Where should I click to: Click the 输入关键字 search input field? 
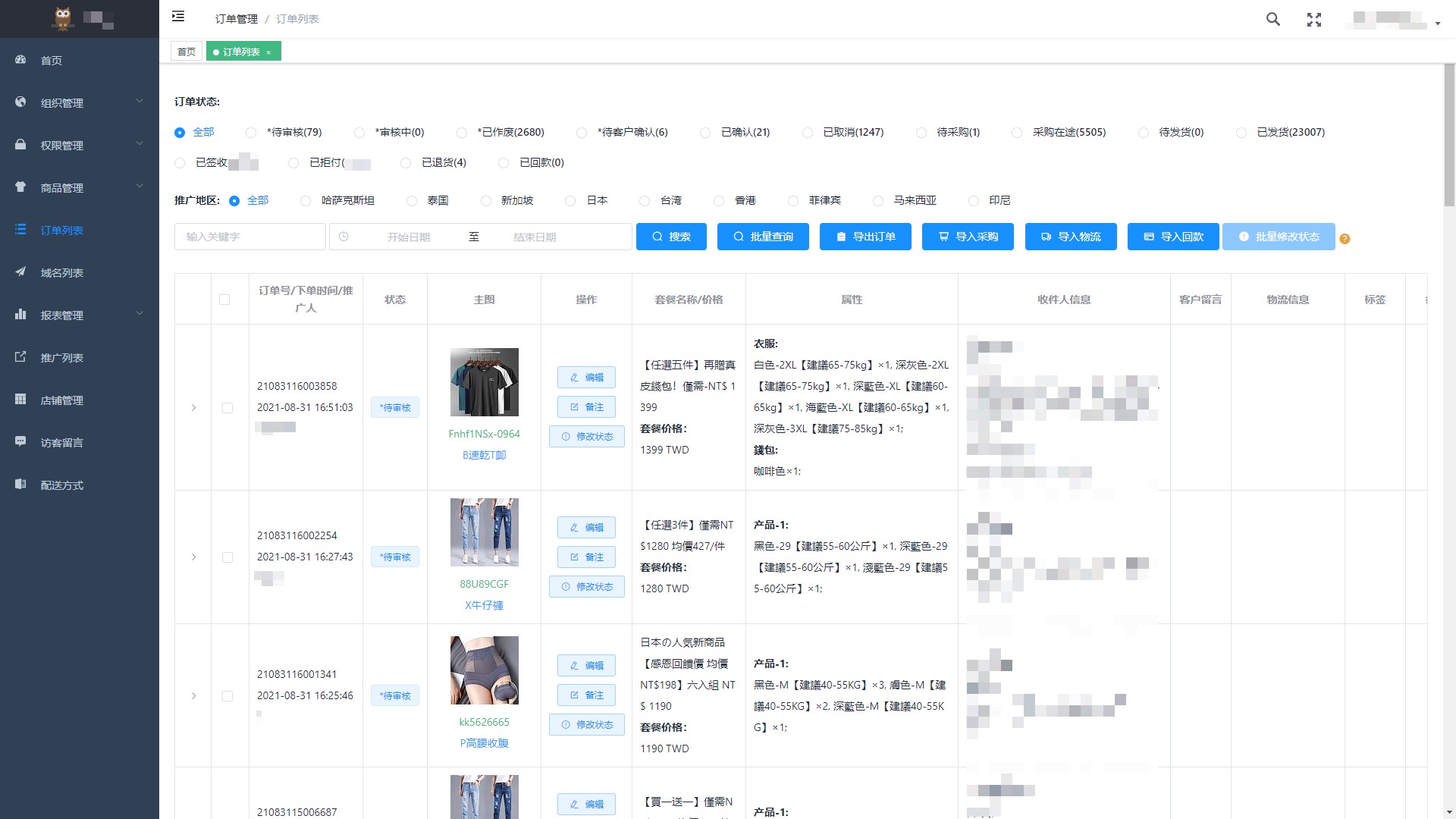[x=249, y=237]
